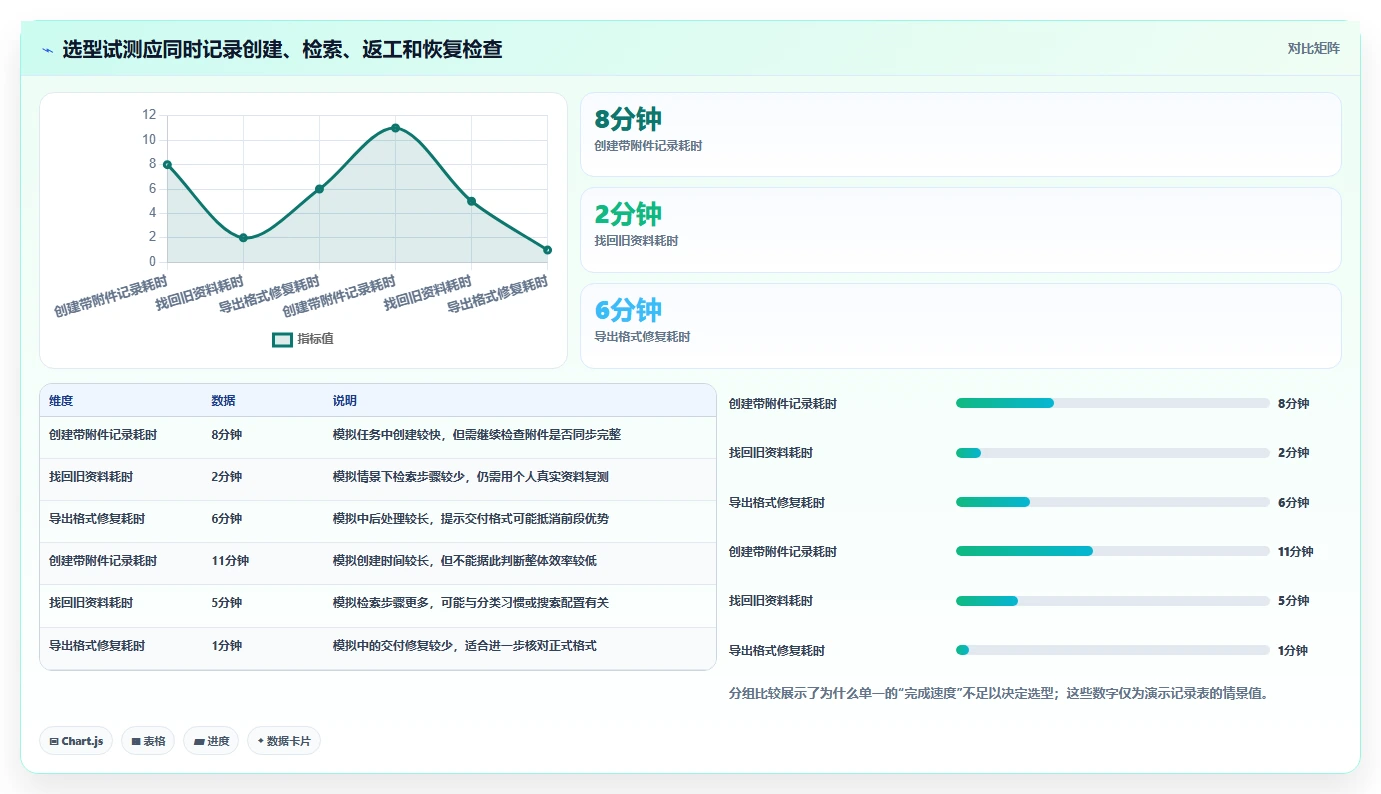Image resolution: width=1381 pixels, height=794 pixels.
Task: Click the text 模拟检索步骤更多，可能与分类习惯或搜索配置有关
Action: [471, 603]
